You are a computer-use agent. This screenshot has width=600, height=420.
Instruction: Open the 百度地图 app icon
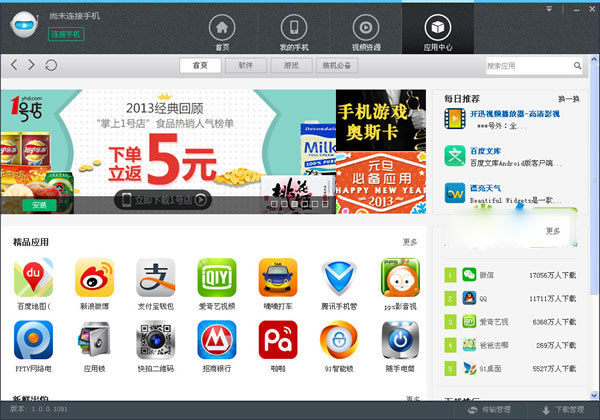click(x=33, y=278)
